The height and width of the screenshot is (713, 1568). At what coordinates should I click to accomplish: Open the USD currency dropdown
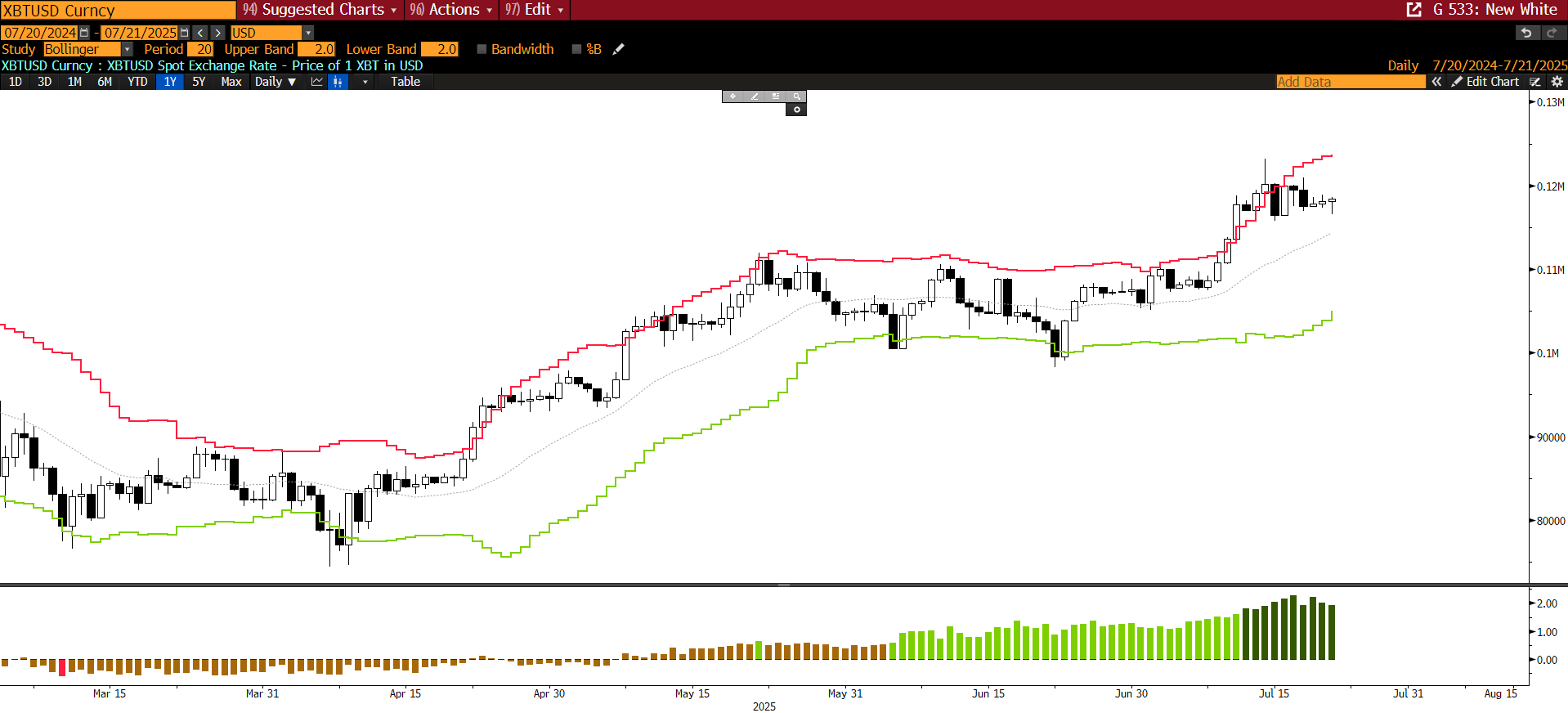[x=308, y=33]
